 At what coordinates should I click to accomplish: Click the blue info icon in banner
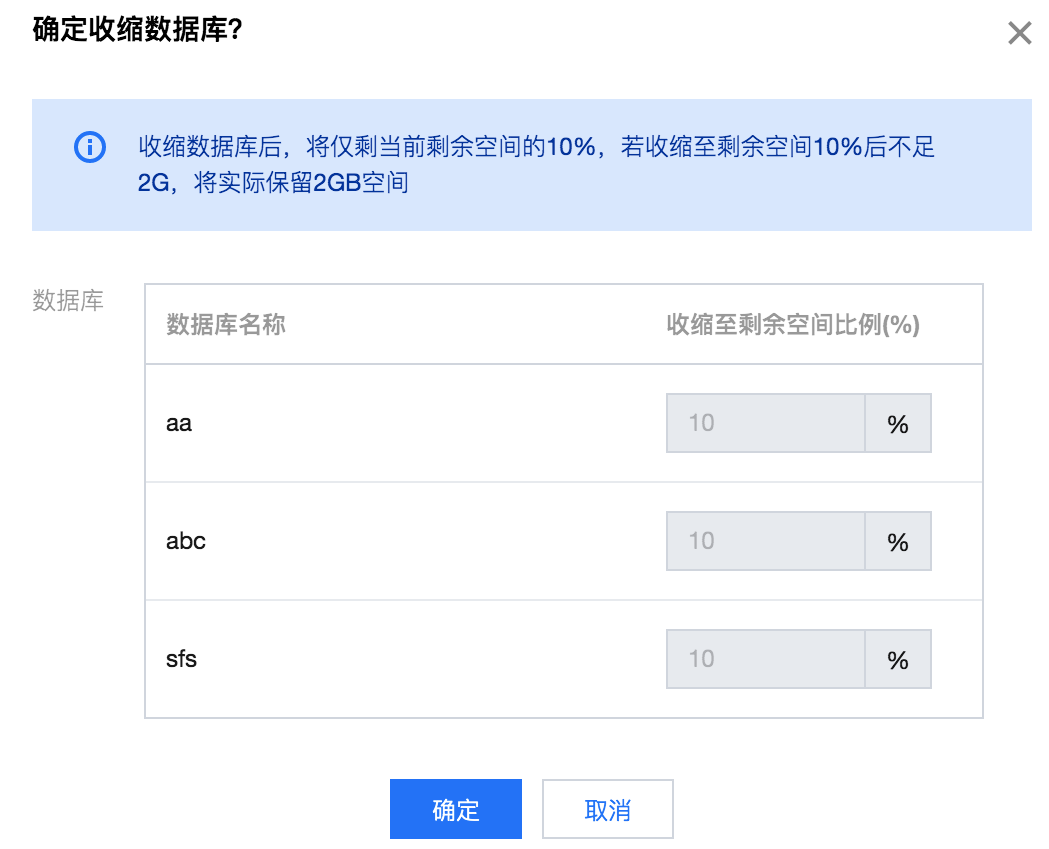pyautogui.click(x=90, y=147)
